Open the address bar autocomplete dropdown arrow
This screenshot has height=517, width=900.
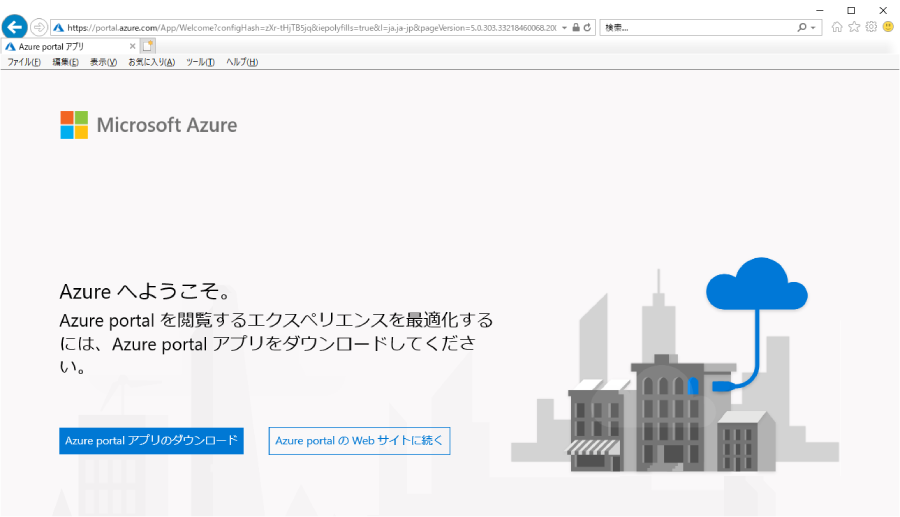tap(565, 28)
